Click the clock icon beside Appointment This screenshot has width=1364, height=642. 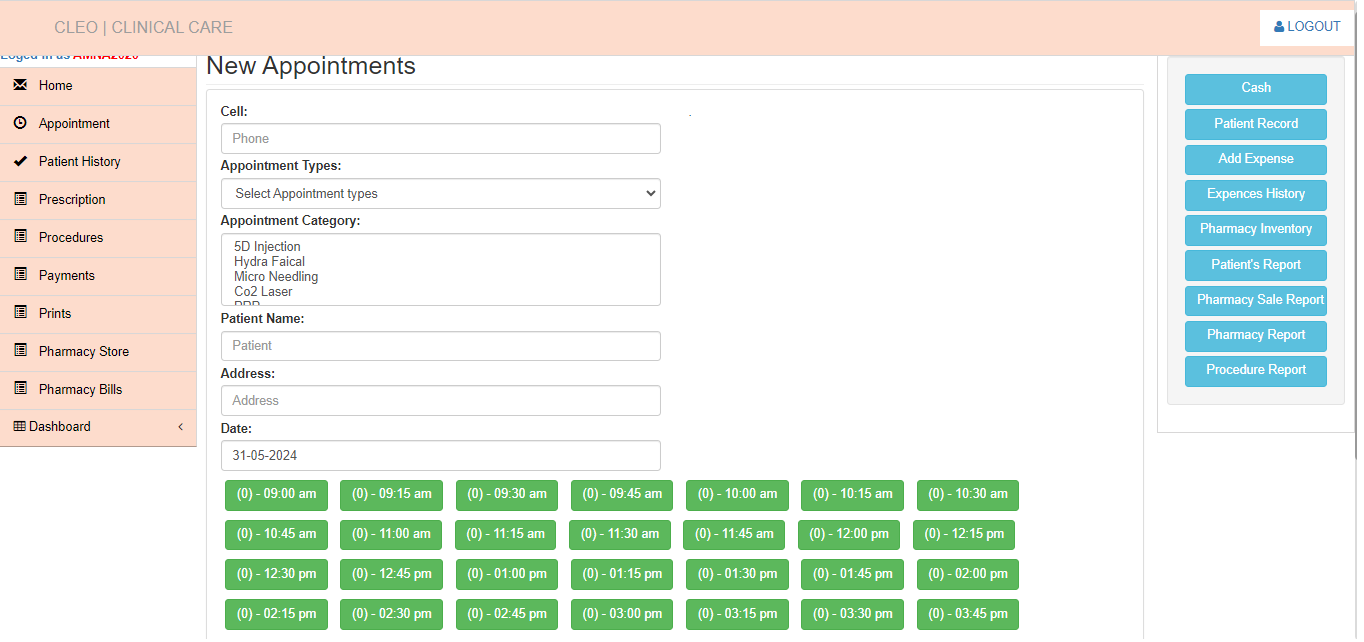[x=20, y=123]
